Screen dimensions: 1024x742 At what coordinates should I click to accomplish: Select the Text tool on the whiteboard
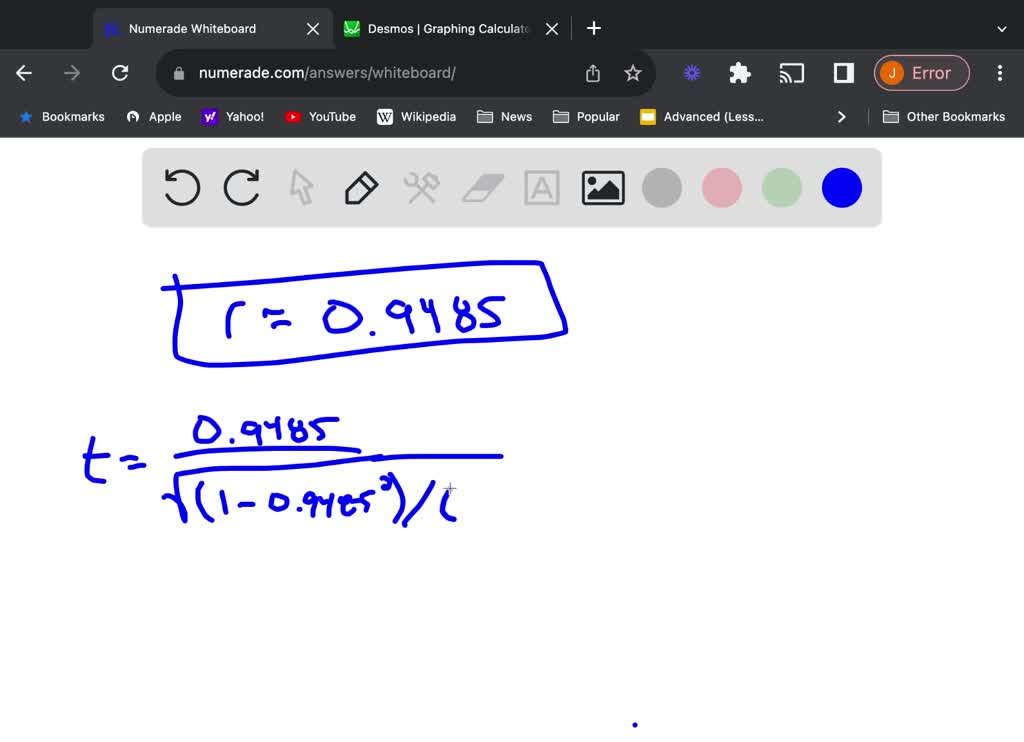(541, 187)
